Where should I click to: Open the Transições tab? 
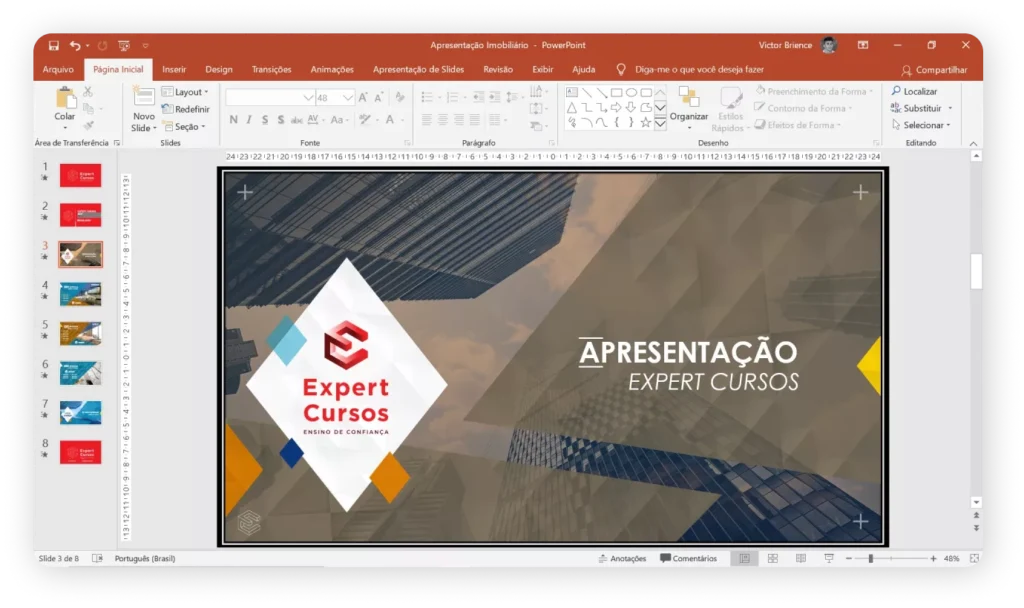271,70
